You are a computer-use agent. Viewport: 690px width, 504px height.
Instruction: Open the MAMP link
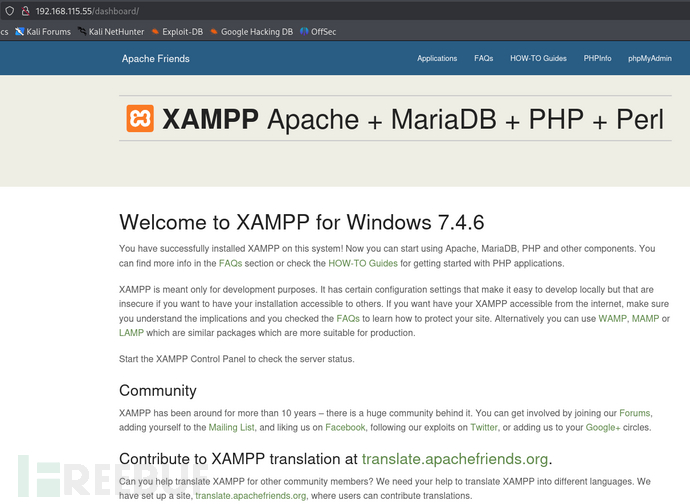point(646,318)
